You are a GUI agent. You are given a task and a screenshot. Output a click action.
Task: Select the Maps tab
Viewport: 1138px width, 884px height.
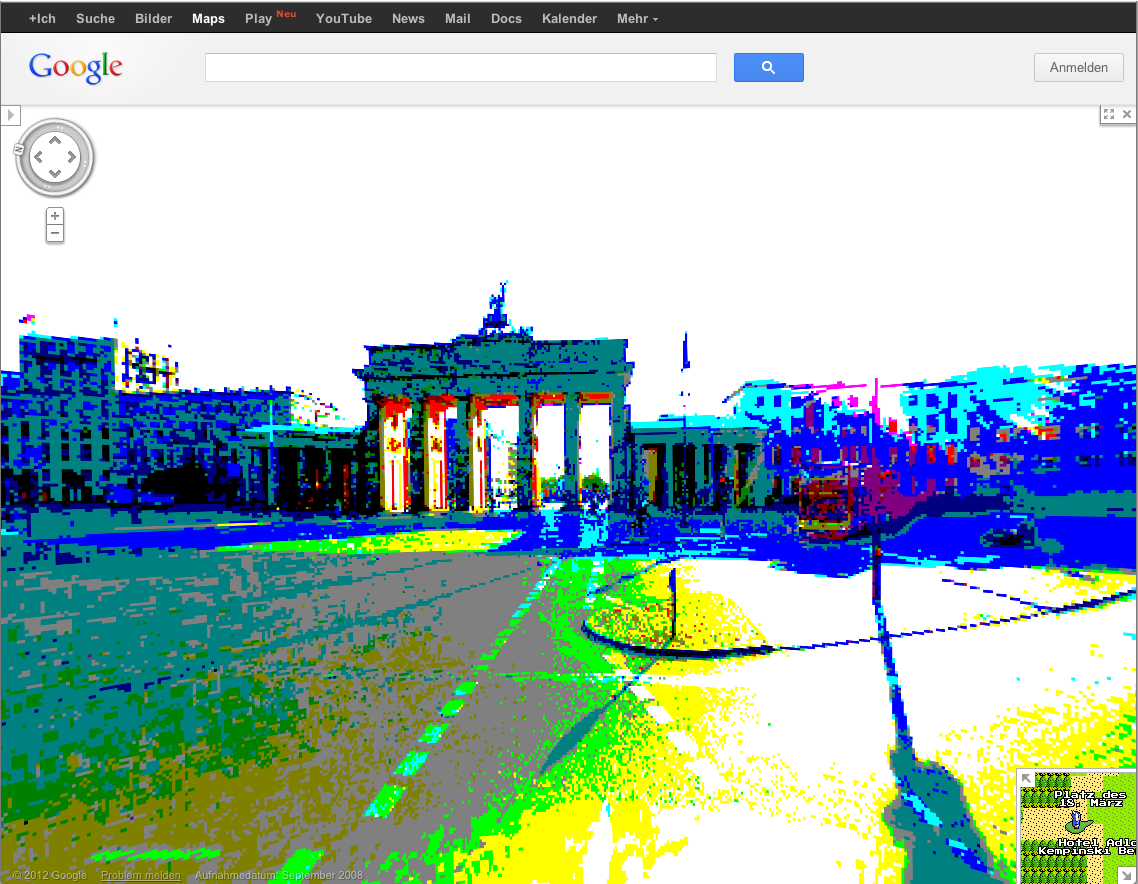[x=208, y=19]
